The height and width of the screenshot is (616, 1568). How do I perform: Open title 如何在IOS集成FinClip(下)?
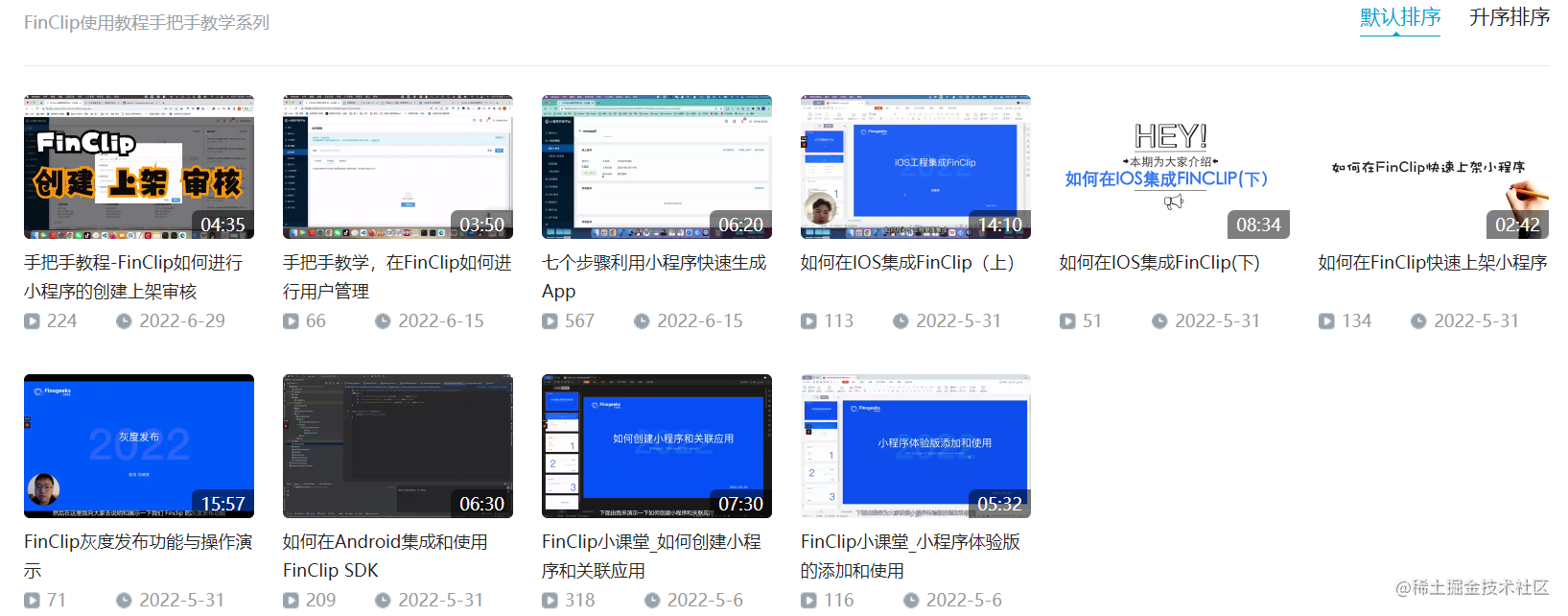(1159, 263)
